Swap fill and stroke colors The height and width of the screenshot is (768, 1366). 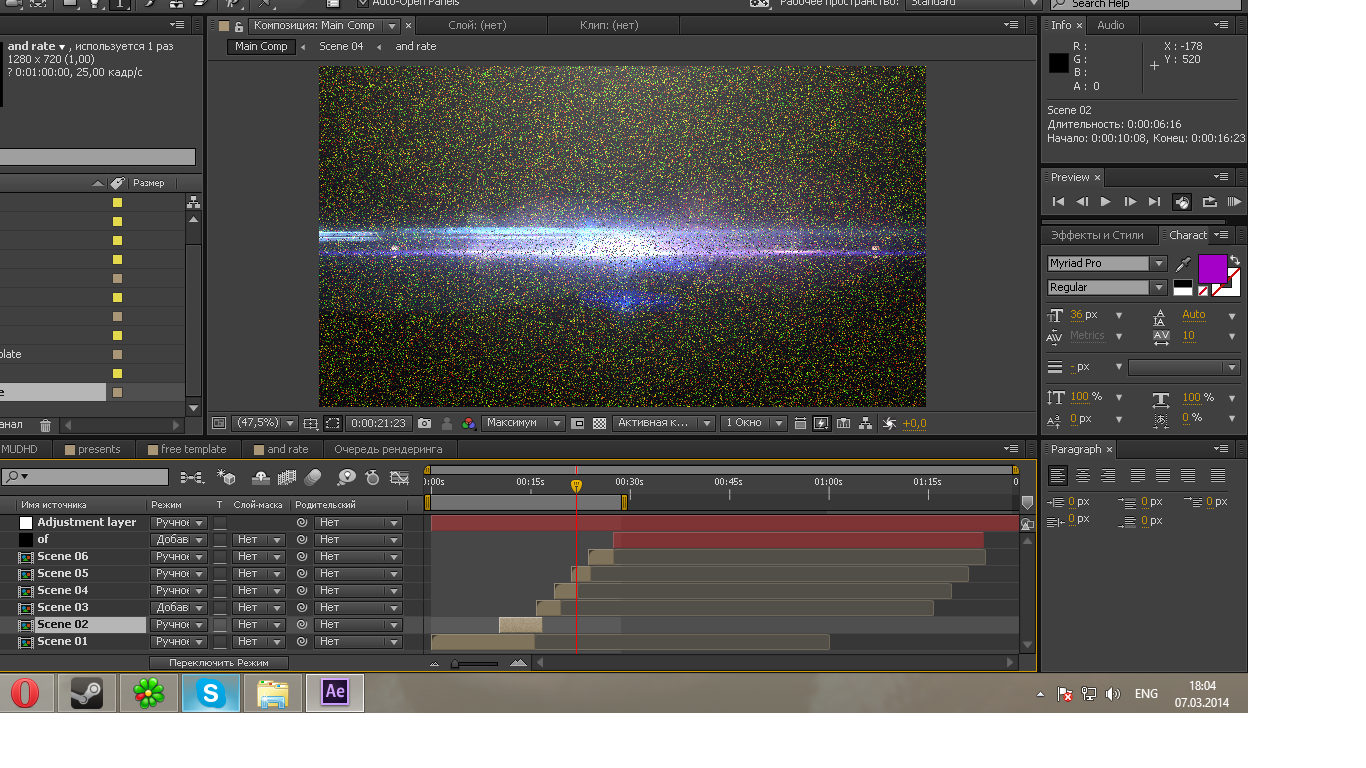point(1235,260)
